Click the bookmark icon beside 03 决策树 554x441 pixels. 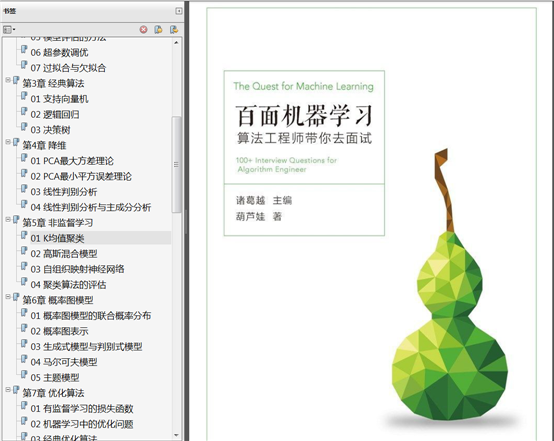coord(24,127)
